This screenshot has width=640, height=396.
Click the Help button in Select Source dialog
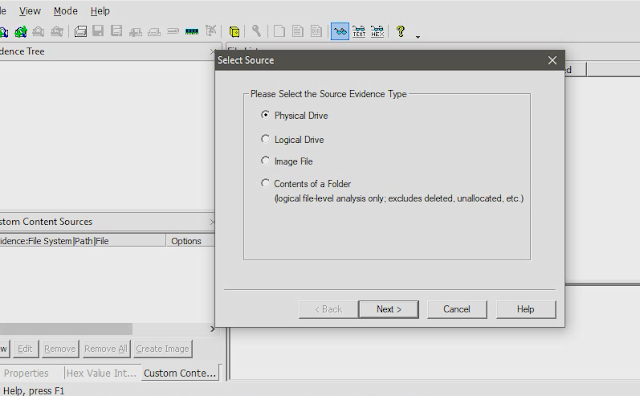(526, 309)
